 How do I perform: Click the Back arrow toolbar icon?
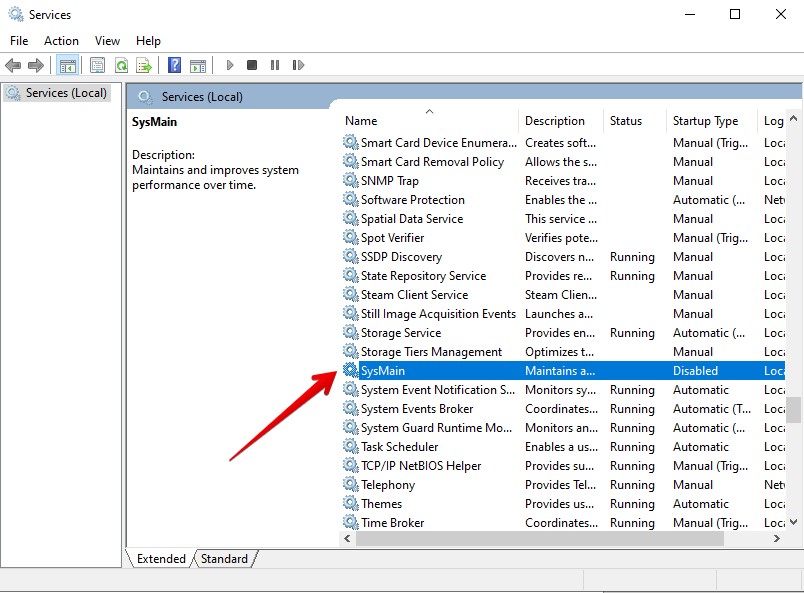[13, 65]
